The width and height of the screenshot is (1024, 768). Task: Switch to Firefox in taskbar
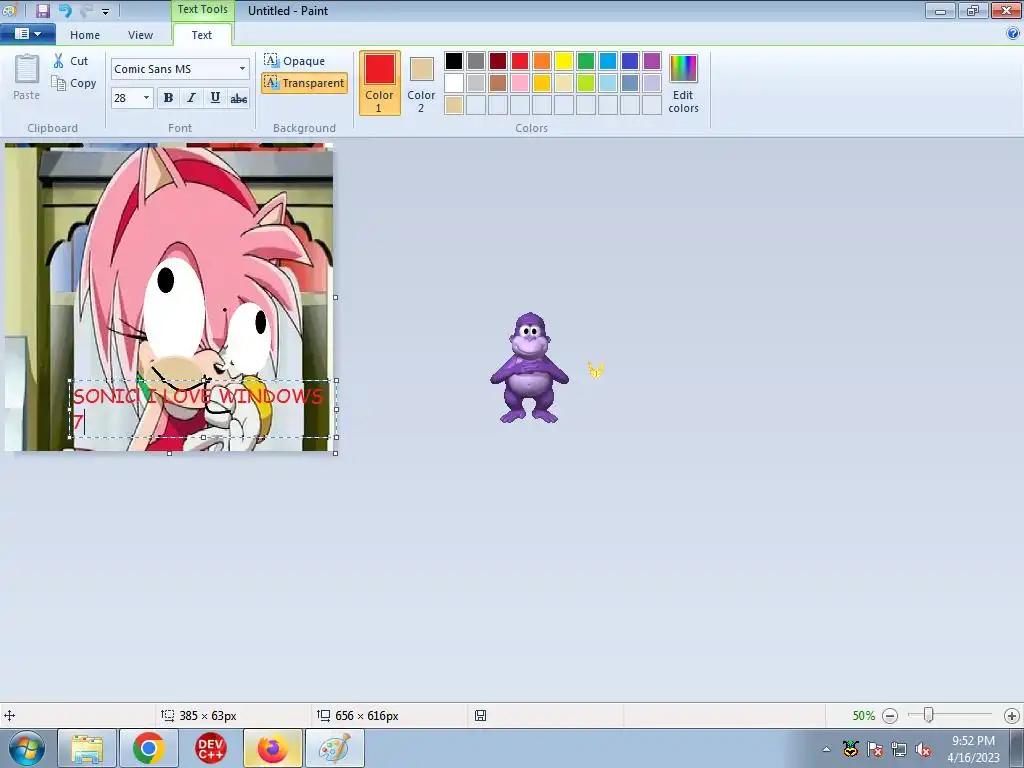pyautogui.click(x=272, y=748)
